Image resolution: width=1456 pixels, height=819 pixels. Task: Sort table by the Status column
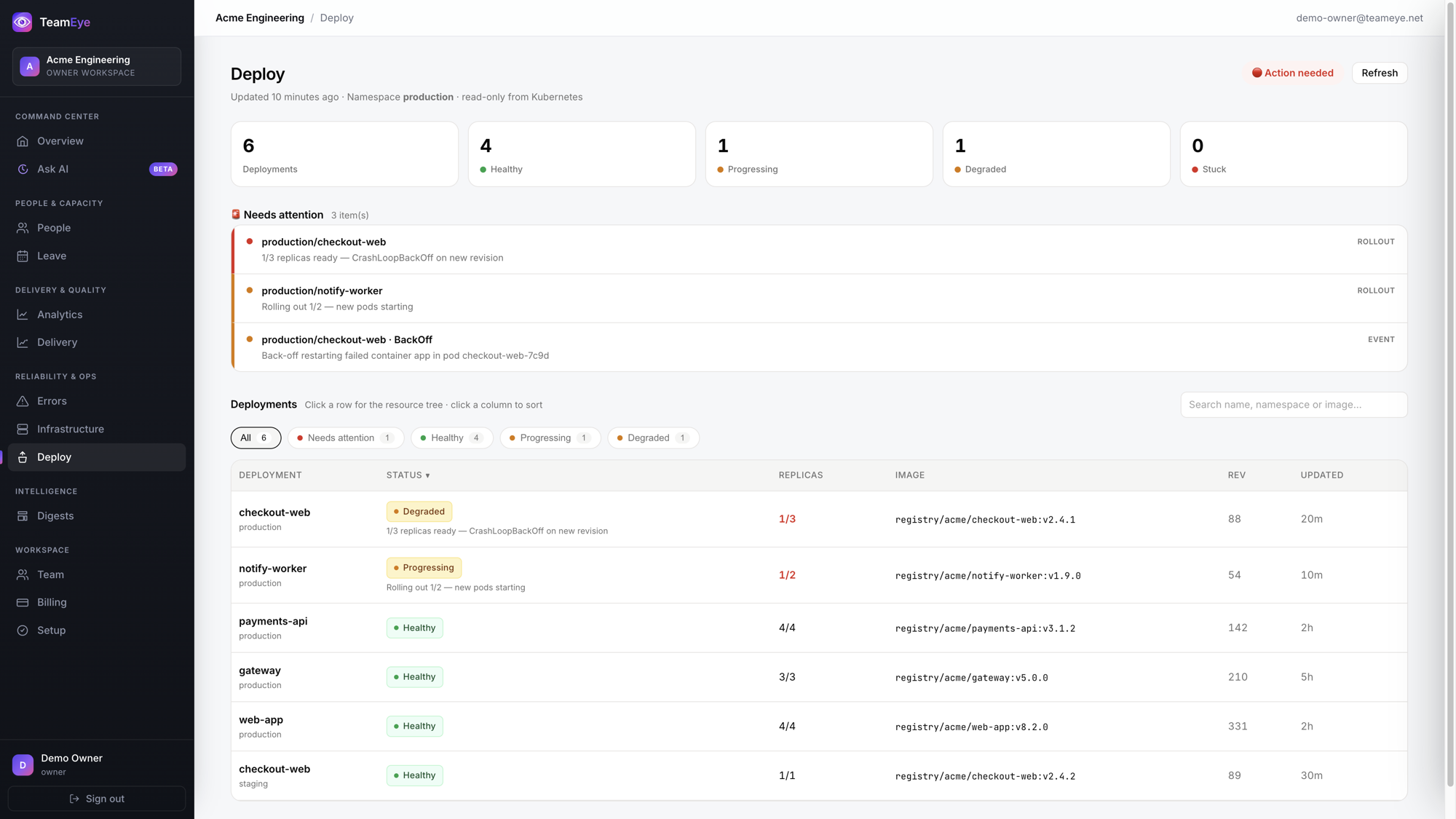click(x=408, y=475)
